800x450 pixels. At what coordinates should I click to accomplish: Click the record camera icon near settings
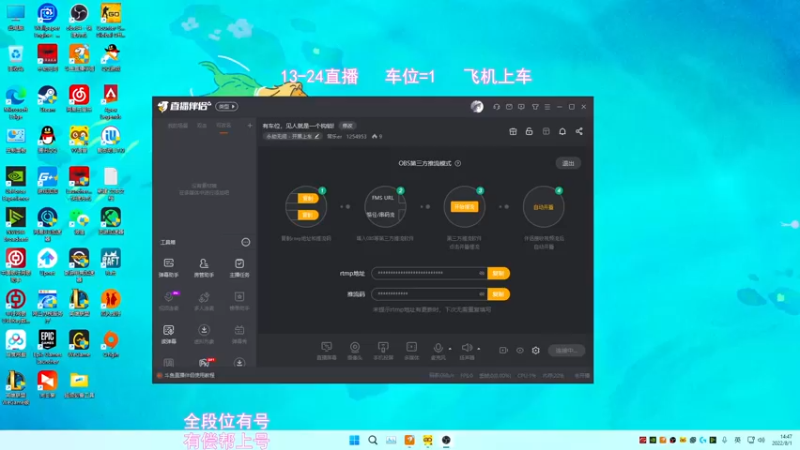click(x=503, y=351)
